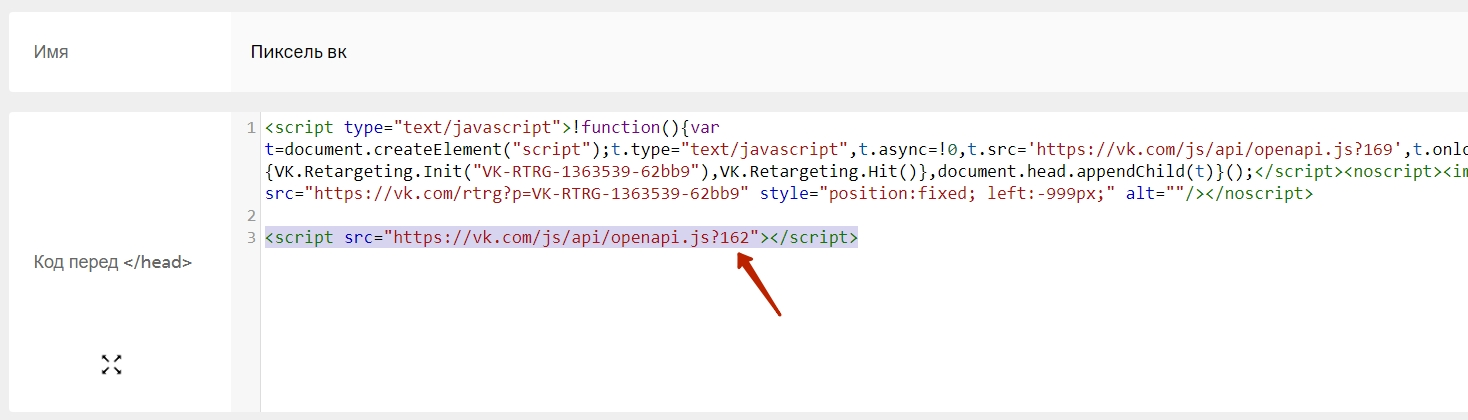Click the code line containing VK.Retargeting.Init
Viewport: 1468px width, 420px height.
pyautogui.click(x=866, y=172)
